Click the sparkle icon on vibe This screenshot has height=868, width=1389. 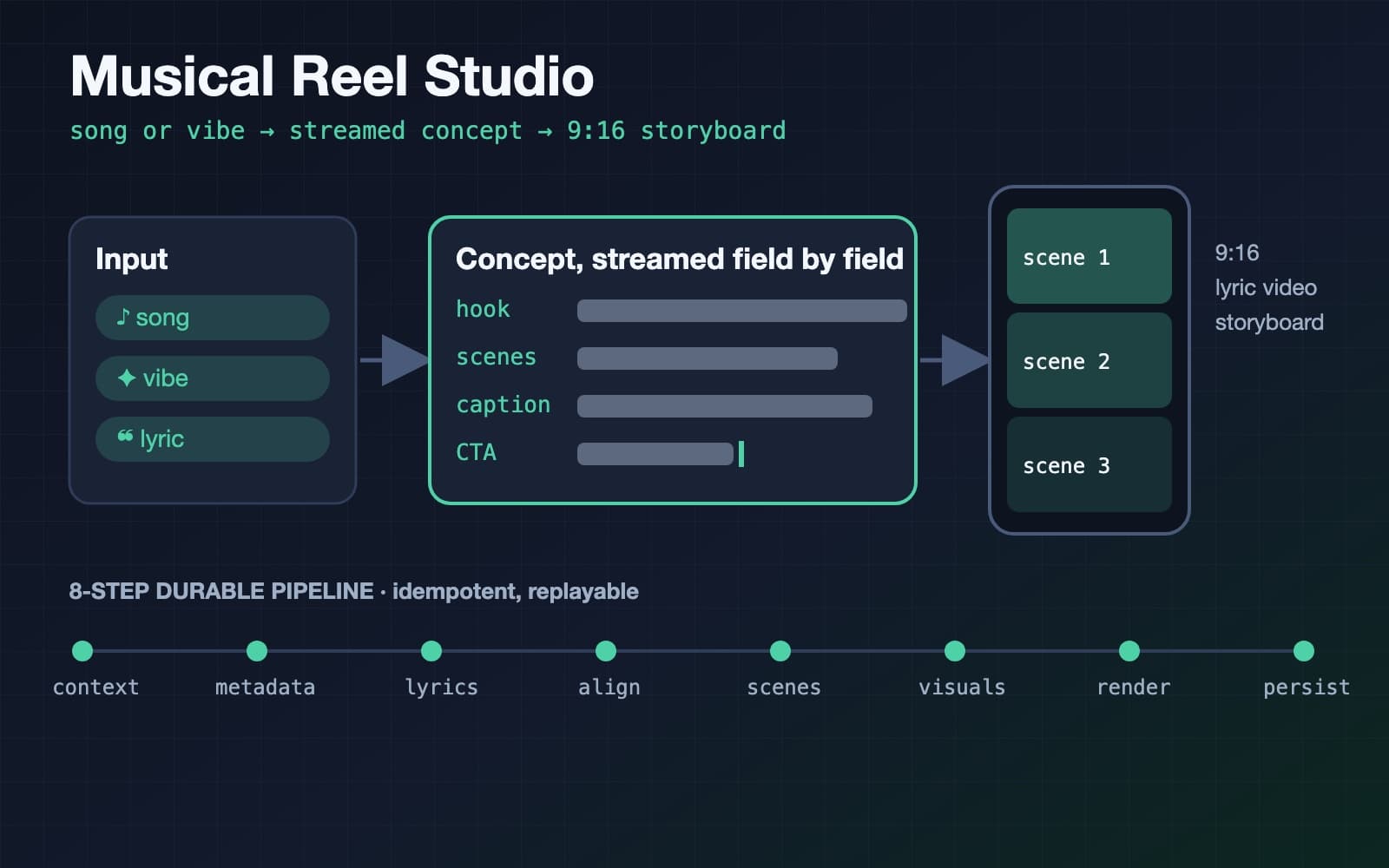[x=127, y=378]
